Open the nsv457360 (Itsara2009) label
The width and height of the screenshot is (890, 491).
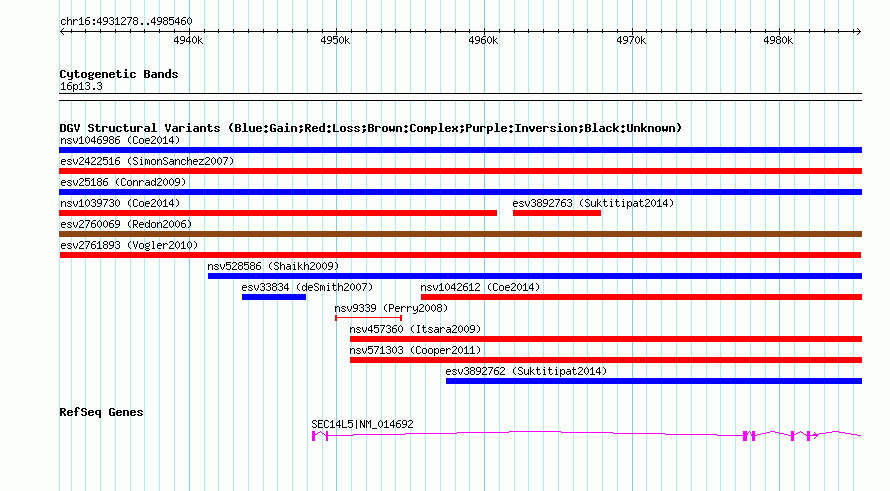coord(415,329)
